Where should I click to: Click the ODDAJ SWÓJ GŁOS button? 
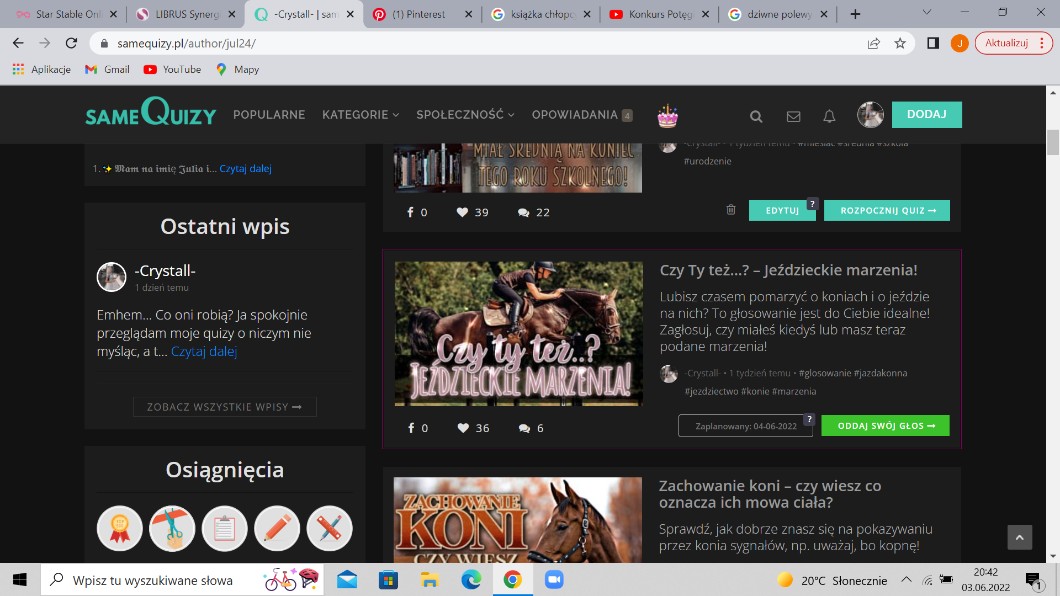(x=885, y=426)
